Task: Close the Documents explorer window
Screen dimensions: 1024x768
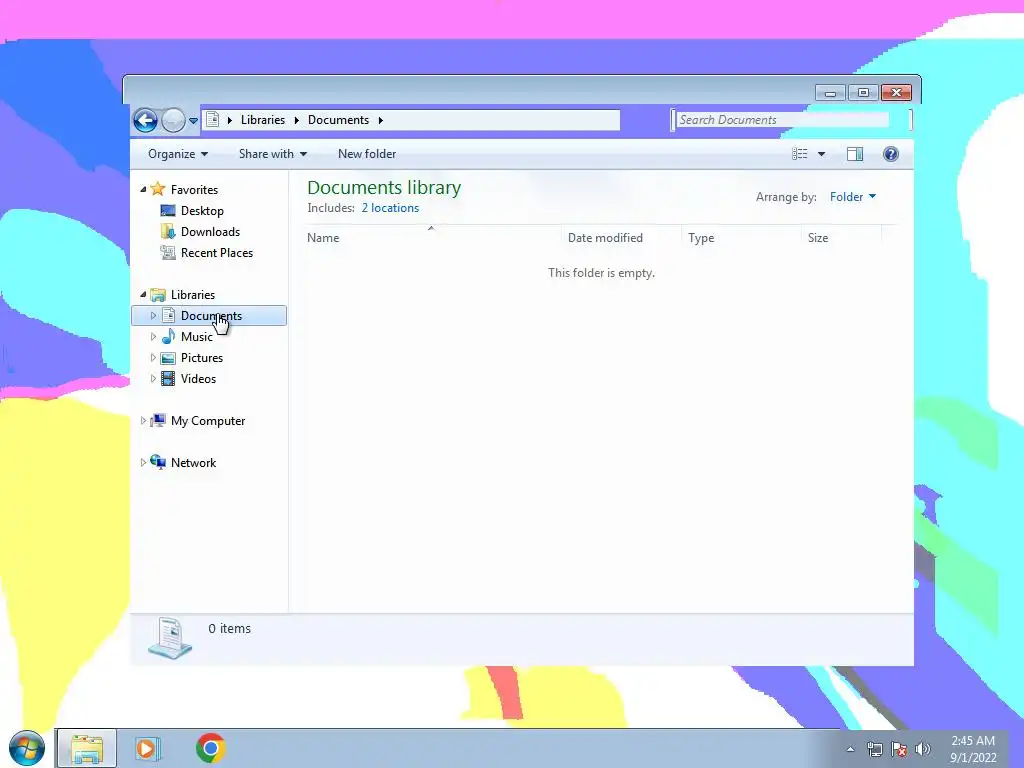Action: coord(896,93)
